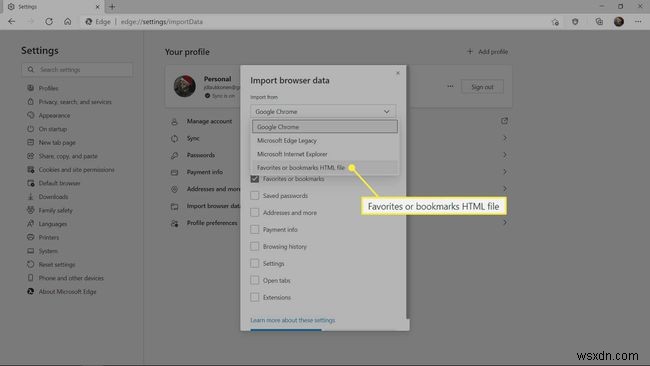Check the Addresses and more checkbox
The image size is (650, 366).
pos(255,213)
